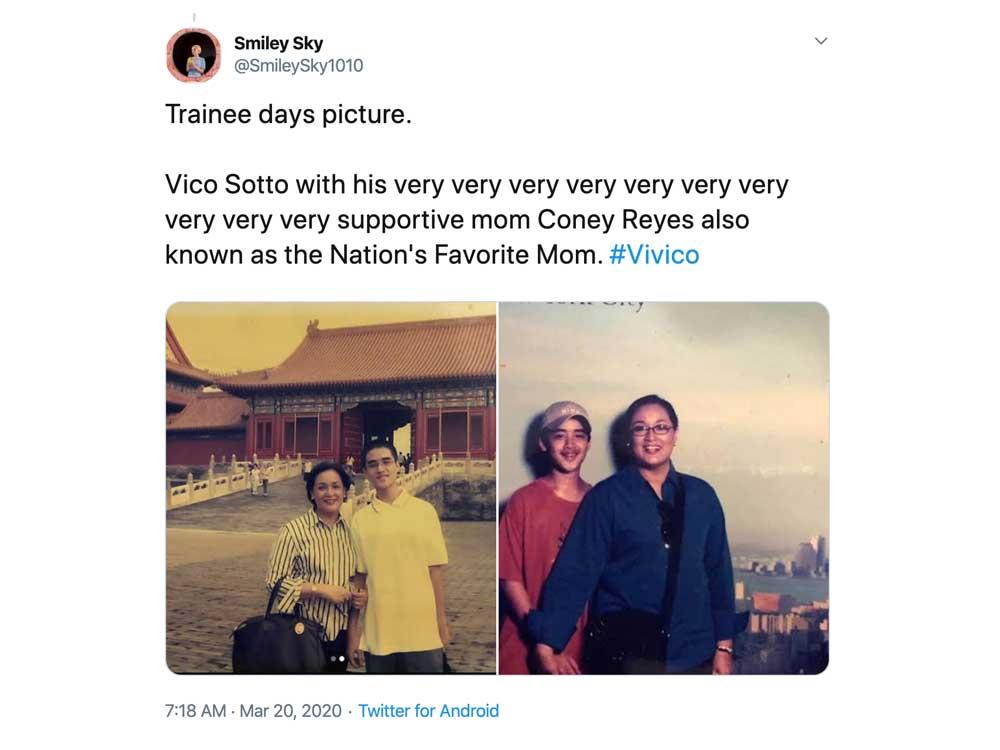Click the Smiley Sky profile avatar
This screenshot has height=750, width=1000.
(x=193, y=55)
